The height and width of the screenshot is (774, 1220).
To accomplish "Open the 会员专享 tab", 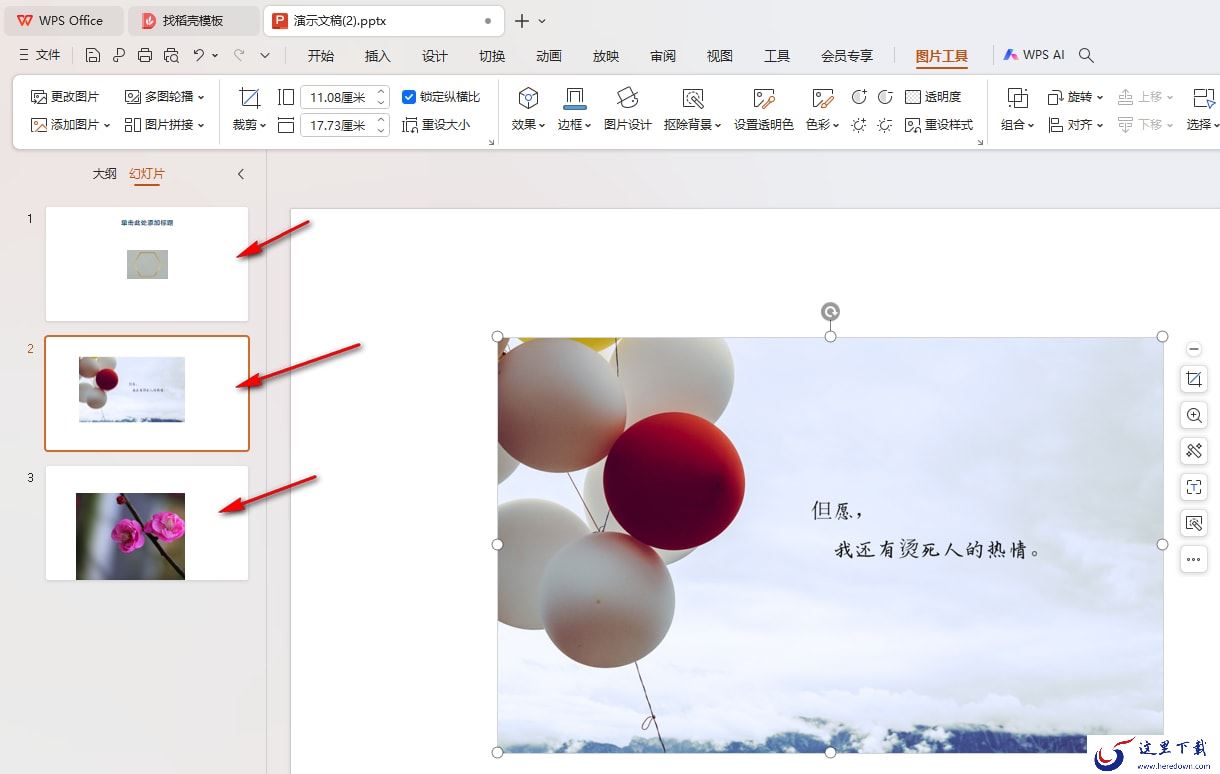I will (847, 56).
